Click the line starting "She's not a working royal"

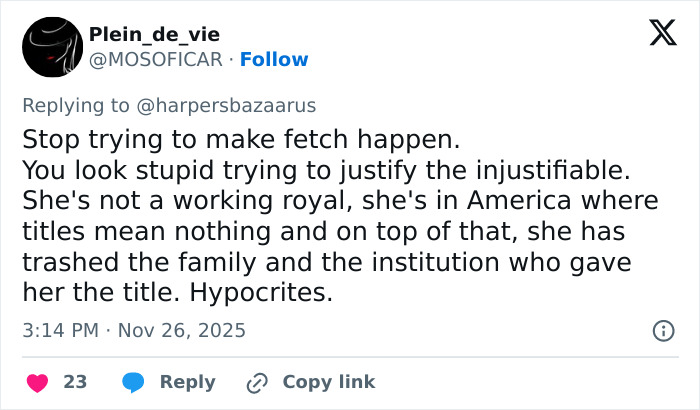340,200
